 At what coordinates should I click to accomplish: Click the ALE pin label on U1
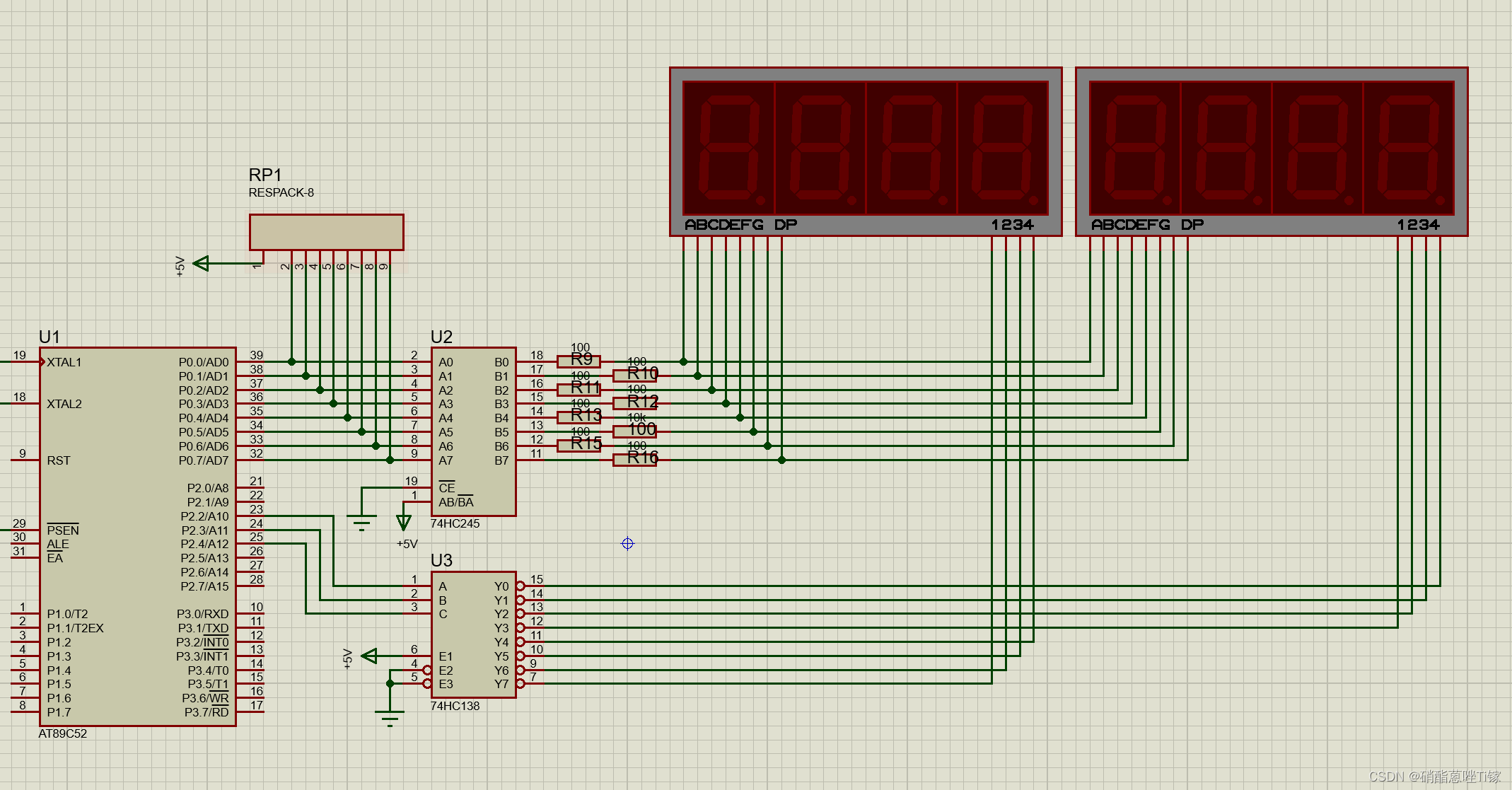58,545
